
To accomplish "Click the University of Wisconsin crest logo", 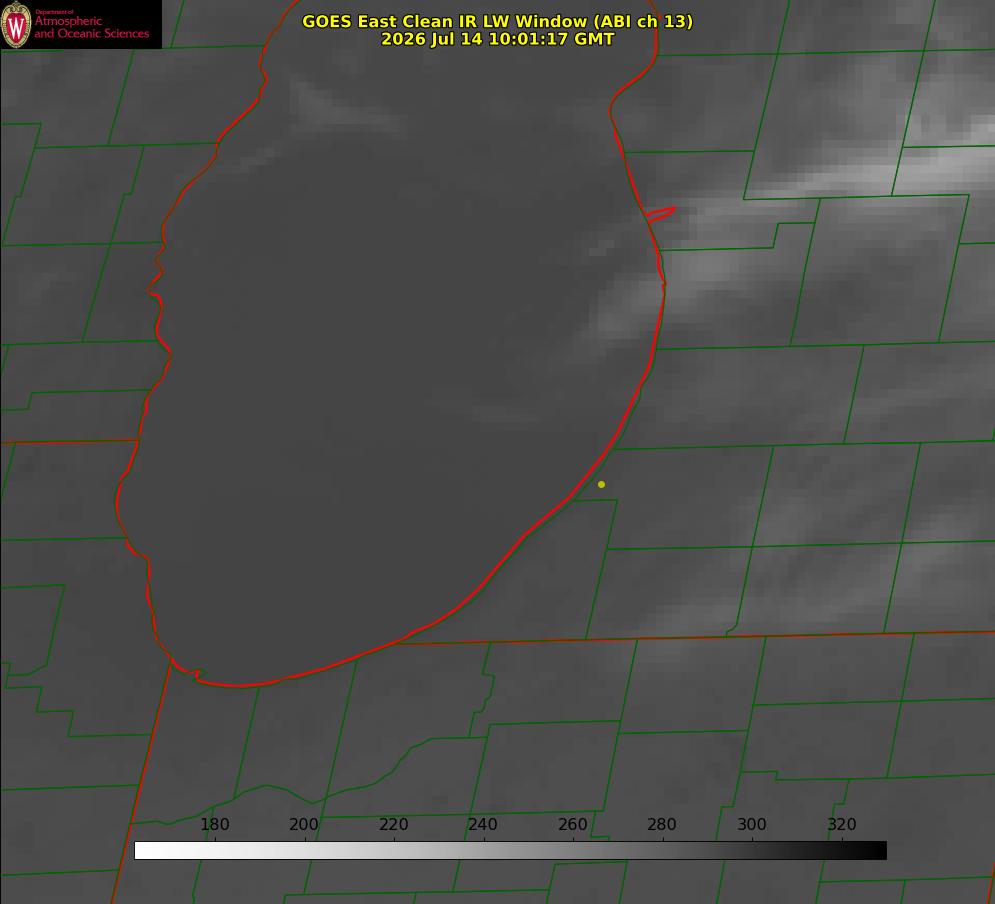I will [16, 24].
